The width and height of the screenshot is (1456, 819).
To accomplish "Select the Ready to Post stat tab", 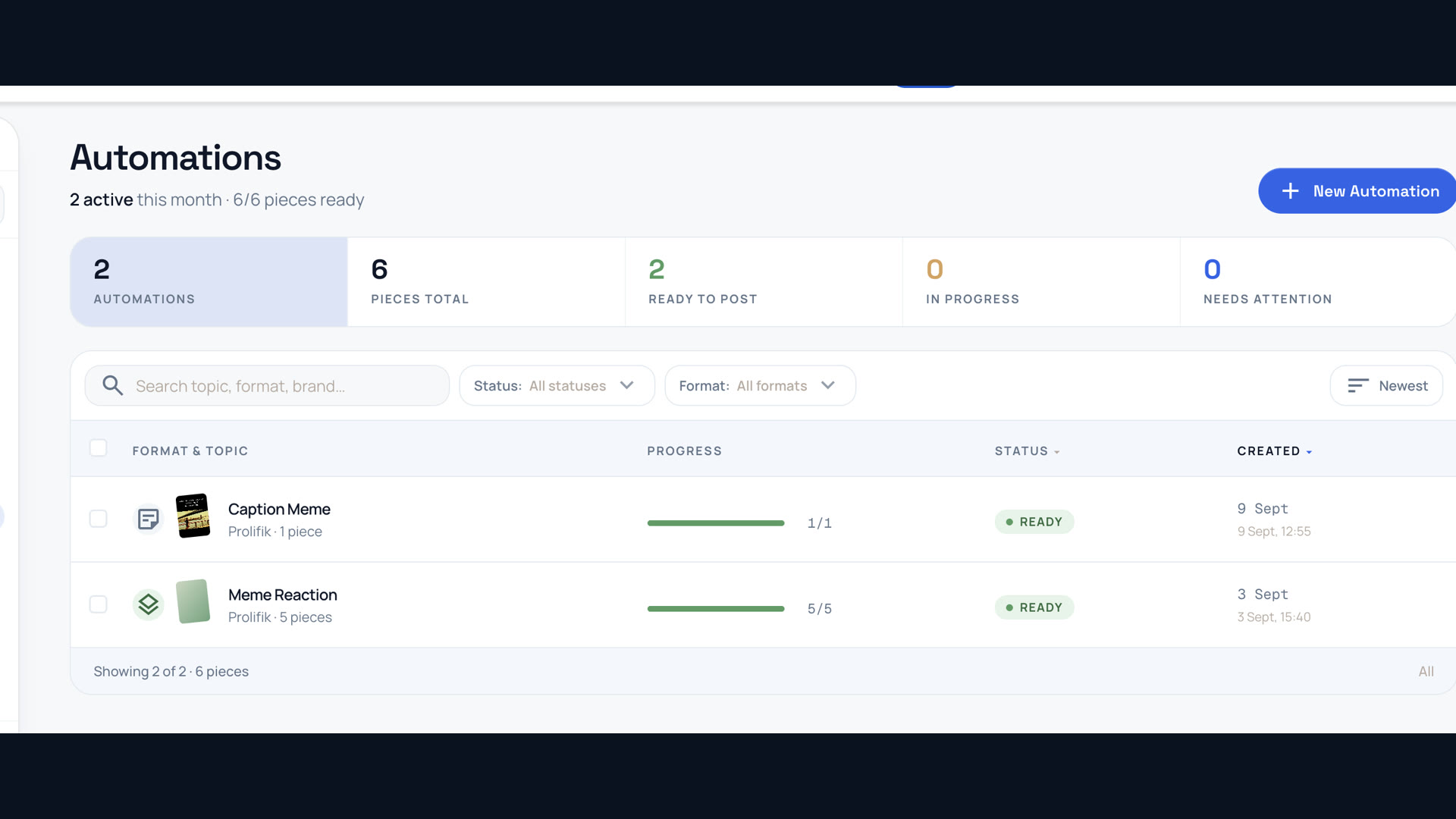I will point(764,282).
